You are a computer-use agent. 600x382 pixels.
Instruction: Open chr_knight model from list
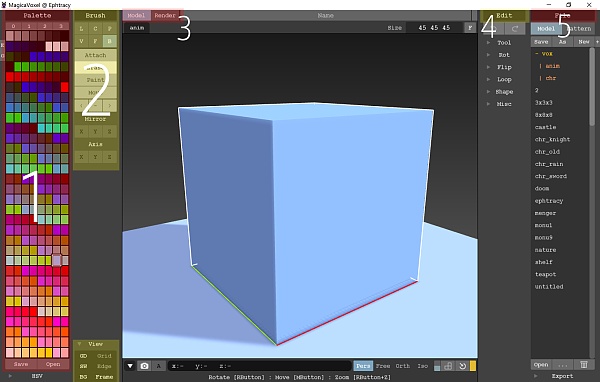(552, 139)
